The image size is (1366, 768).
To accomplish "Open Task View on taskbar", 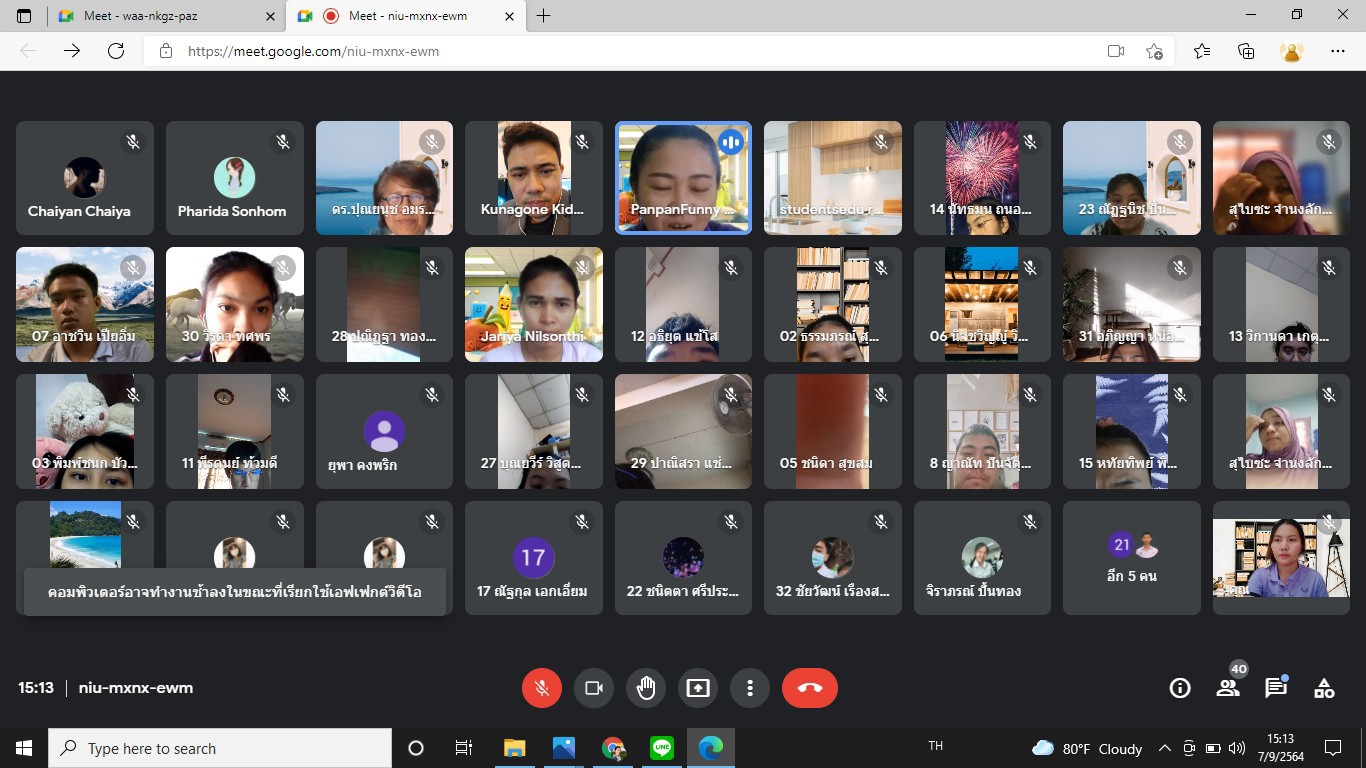I will (464, 748).
